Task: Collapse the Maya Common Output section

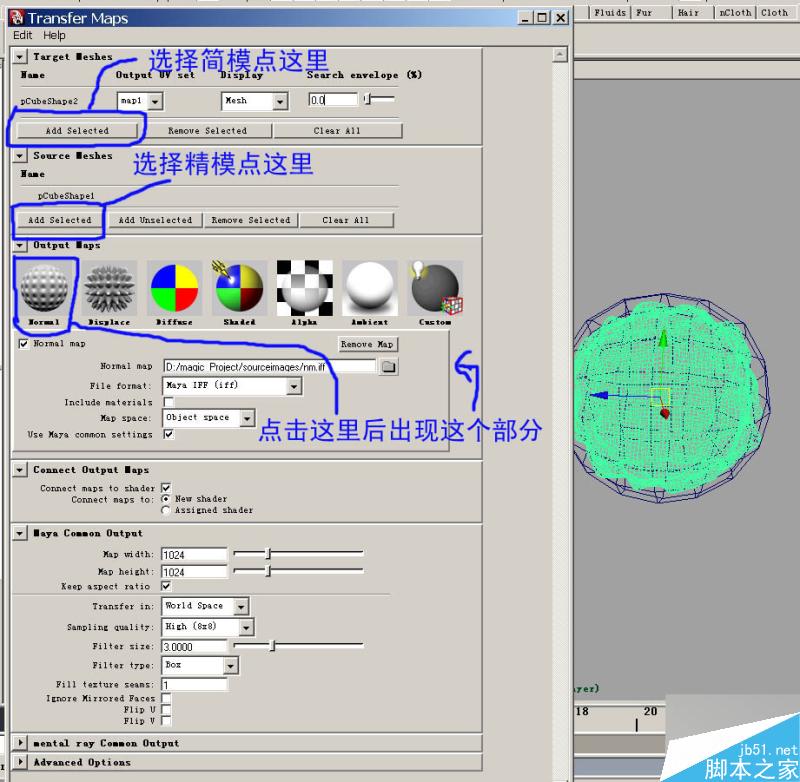Action: [x=18, y=533]
